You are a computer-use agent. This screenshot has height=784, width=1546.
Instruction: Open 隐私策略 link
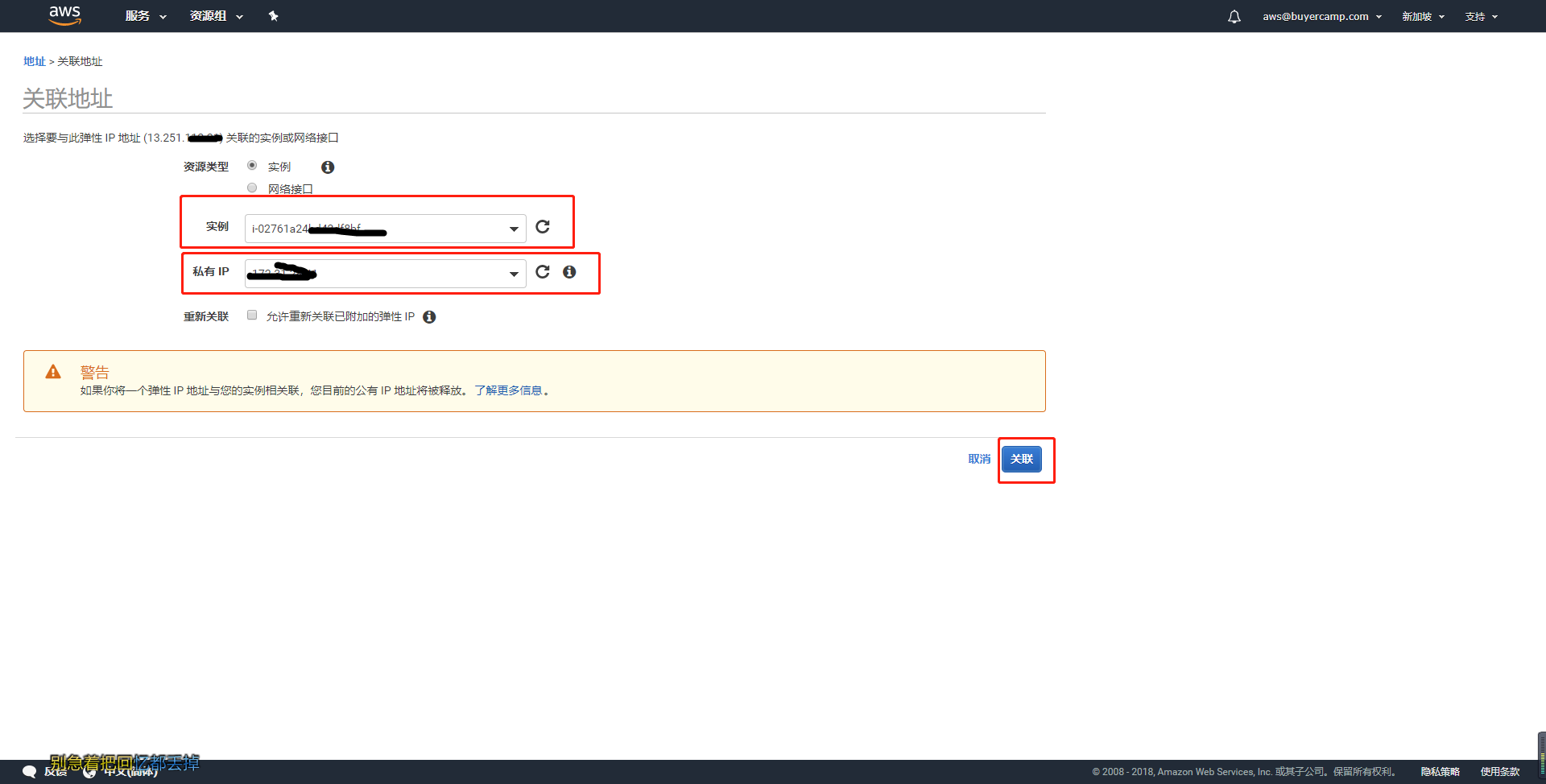tap(1440, 771)
